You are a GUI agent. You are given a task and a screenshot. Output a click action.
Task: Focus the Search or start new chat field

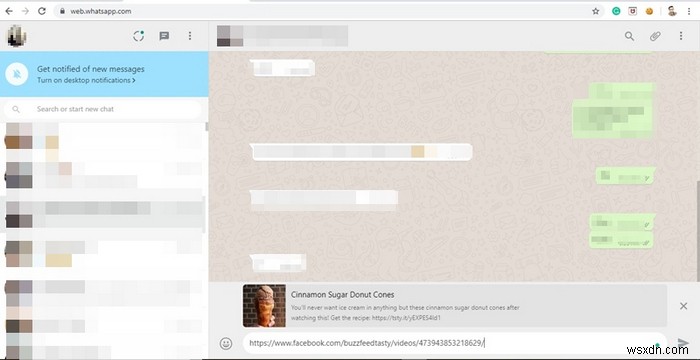click(103, 109)
